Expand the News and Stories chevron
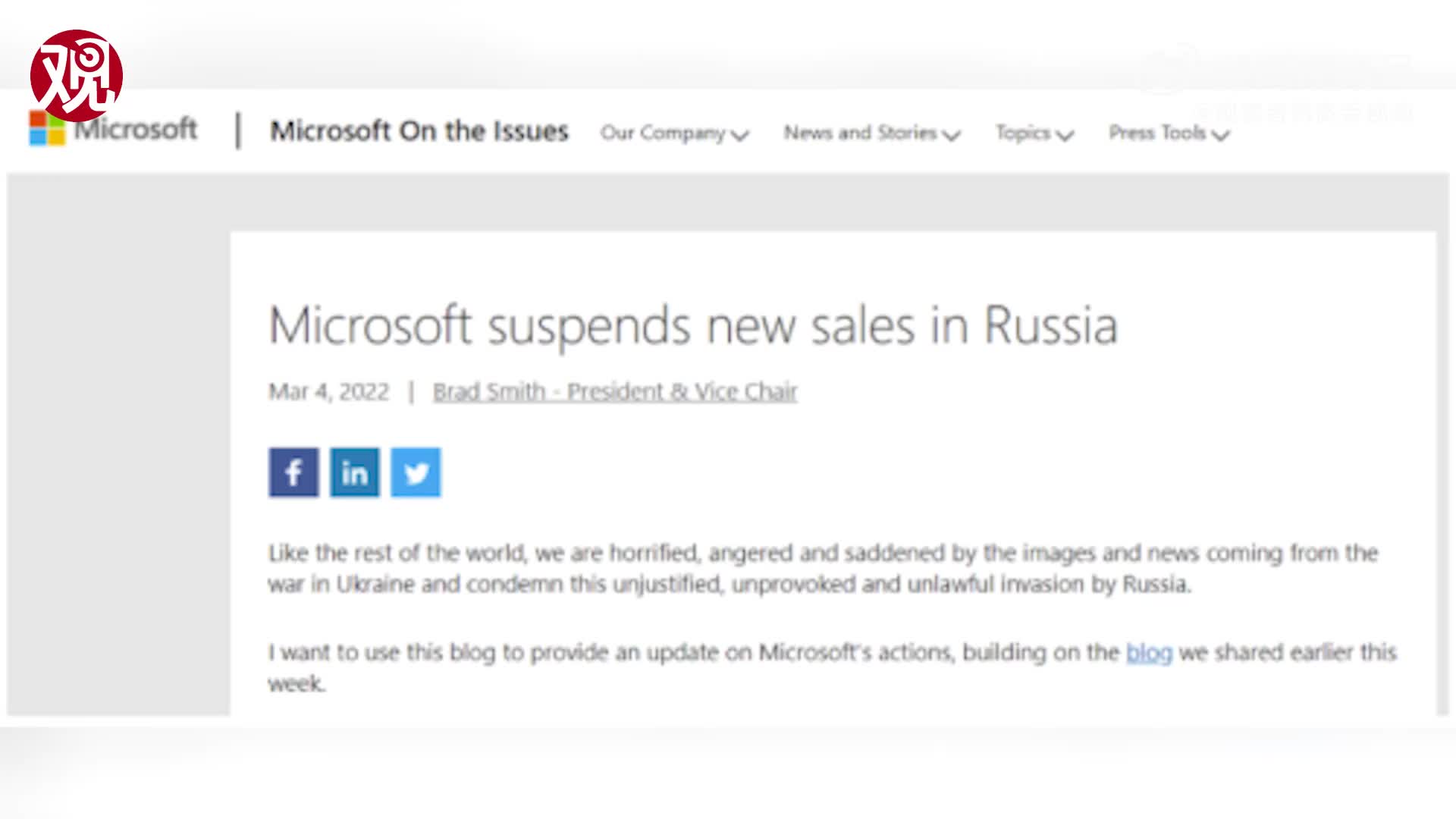Viewport: 1456px width, 819px height. point(951,135)
